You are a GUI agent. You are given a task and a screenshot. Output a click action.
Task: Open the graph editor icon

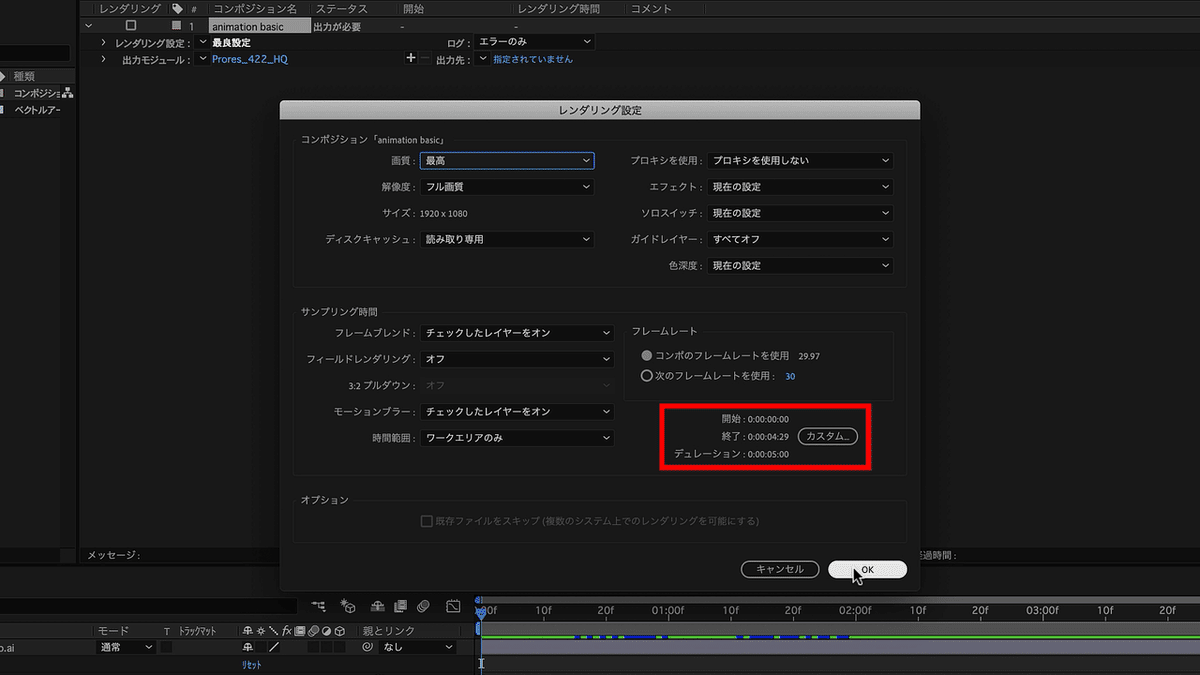pos(453,606)
